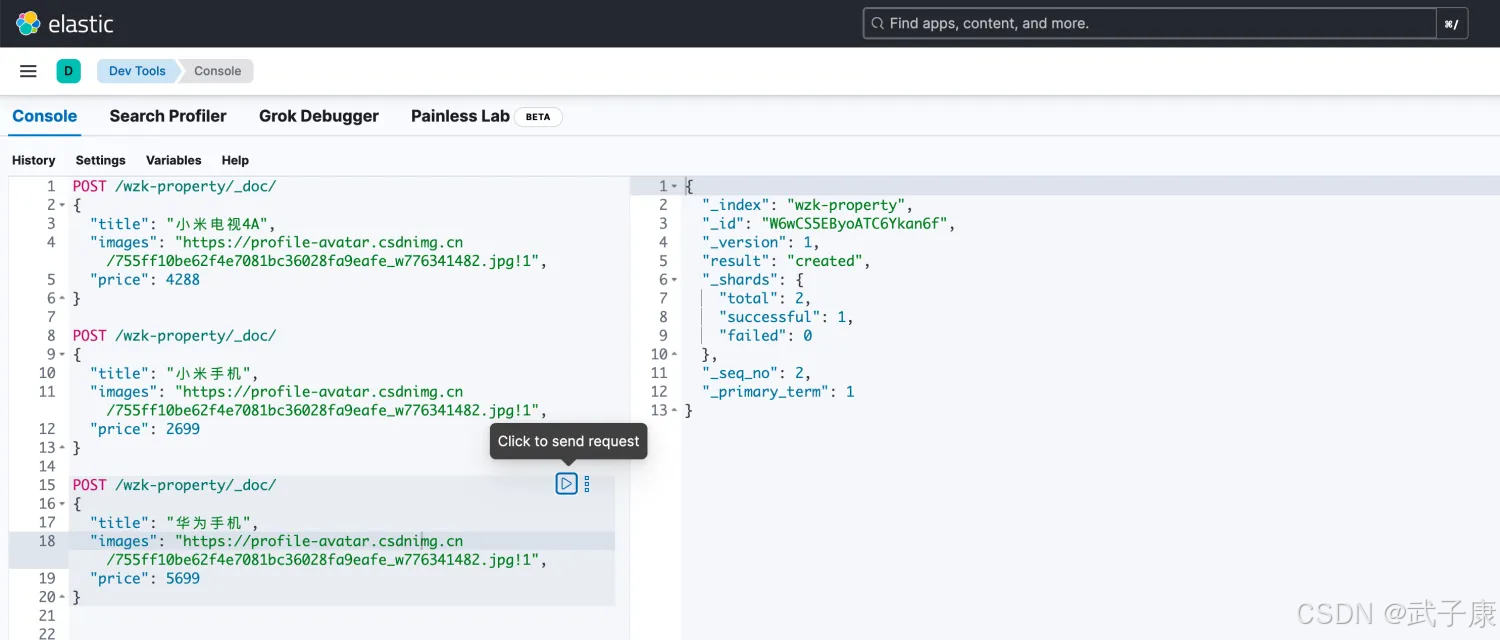Collapse the request body at line 16
This screenshot has height=640, width=1500.
(63, 504)
